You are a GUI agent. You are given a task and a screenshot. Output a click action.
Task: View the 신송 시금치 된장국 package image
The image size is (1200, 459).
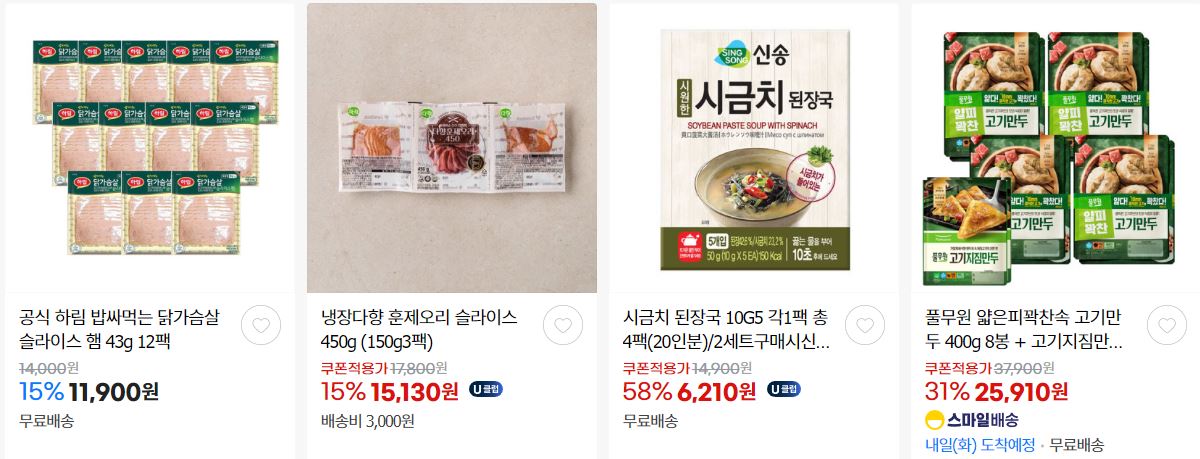754,148
